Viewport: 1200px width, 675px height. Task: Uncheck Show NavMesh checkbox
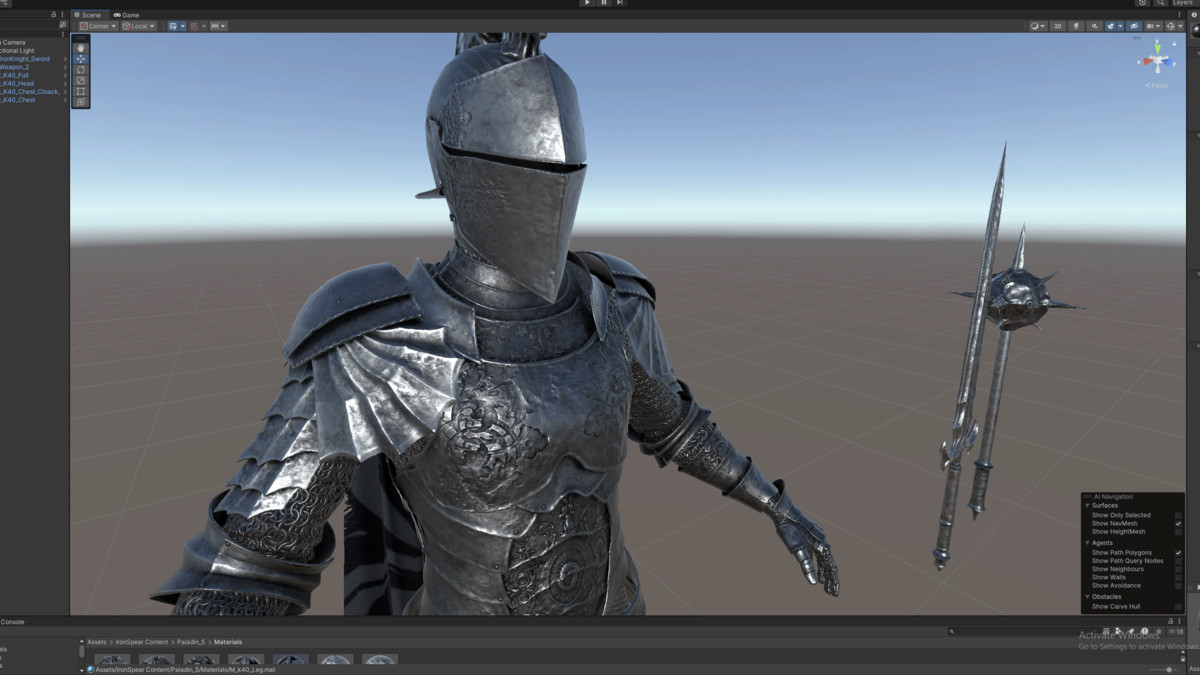(1178, 523)
